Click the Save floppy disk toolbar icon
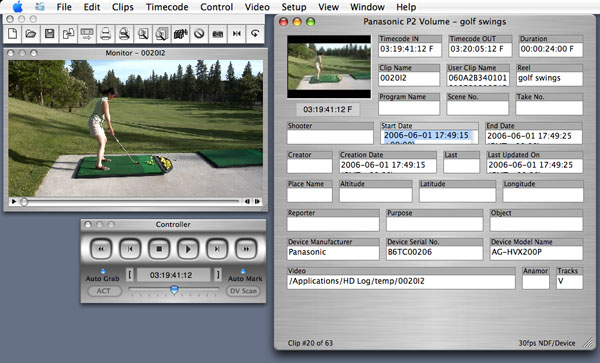Viewport: 600px width, 363px height. 49,34
